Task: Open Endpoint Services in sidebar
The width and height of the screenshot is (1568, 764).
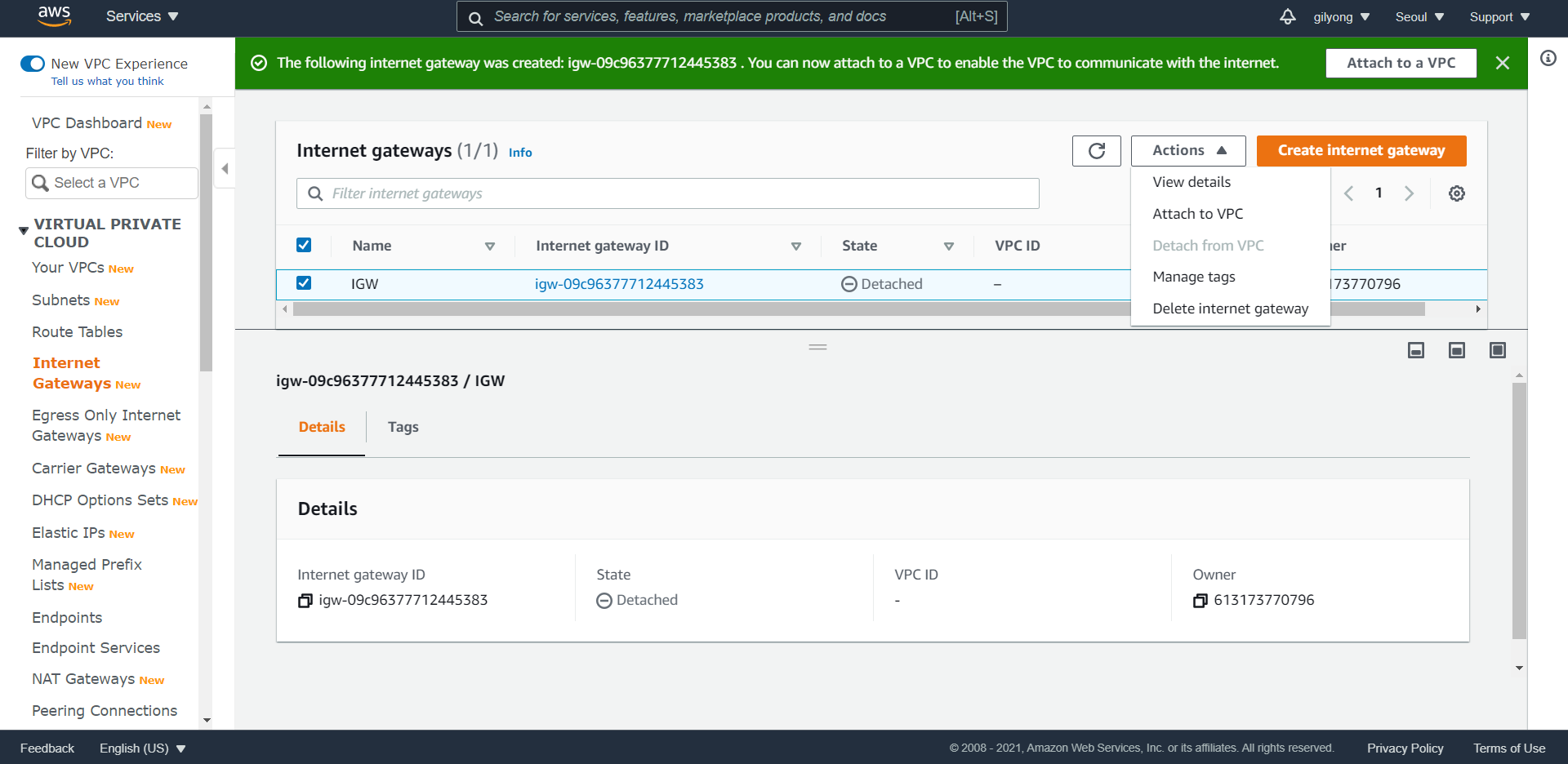Action: [x=96, y=648]
